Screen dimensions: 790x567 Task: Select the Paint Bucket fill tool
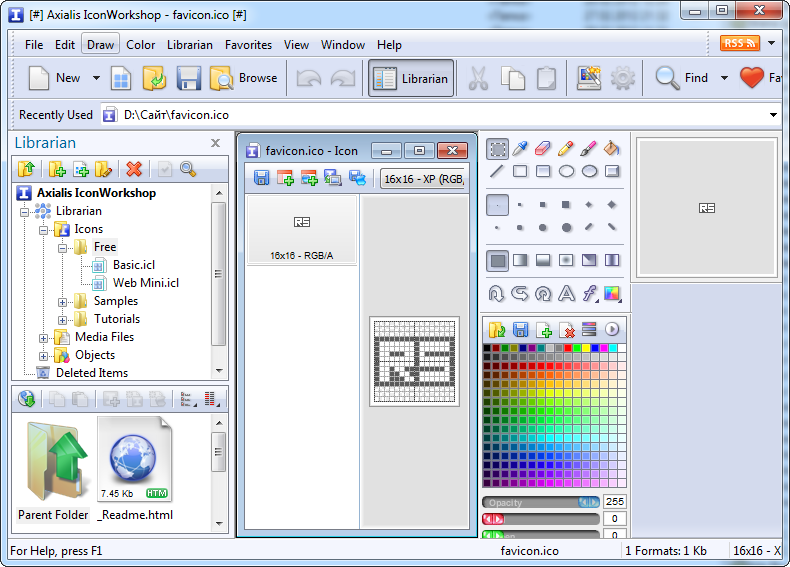(x=611, y=149)
